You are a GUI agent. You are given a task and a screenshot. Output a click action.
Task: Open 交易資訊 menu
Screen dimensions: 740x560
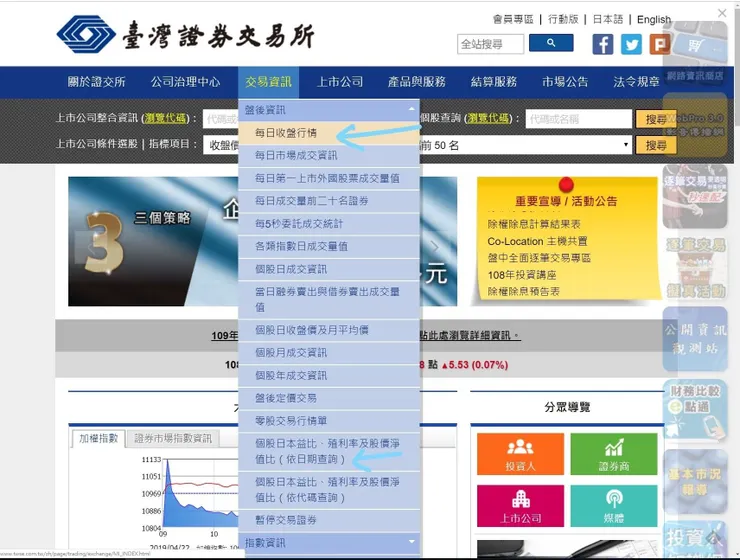269,82
